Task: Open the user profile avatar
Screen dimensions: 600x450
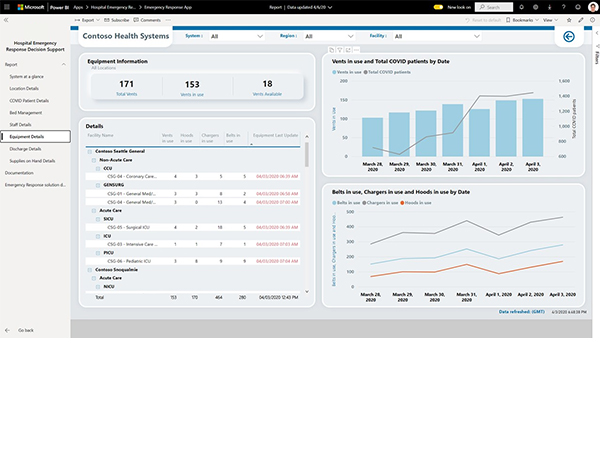Action: [x=592, y=7]
